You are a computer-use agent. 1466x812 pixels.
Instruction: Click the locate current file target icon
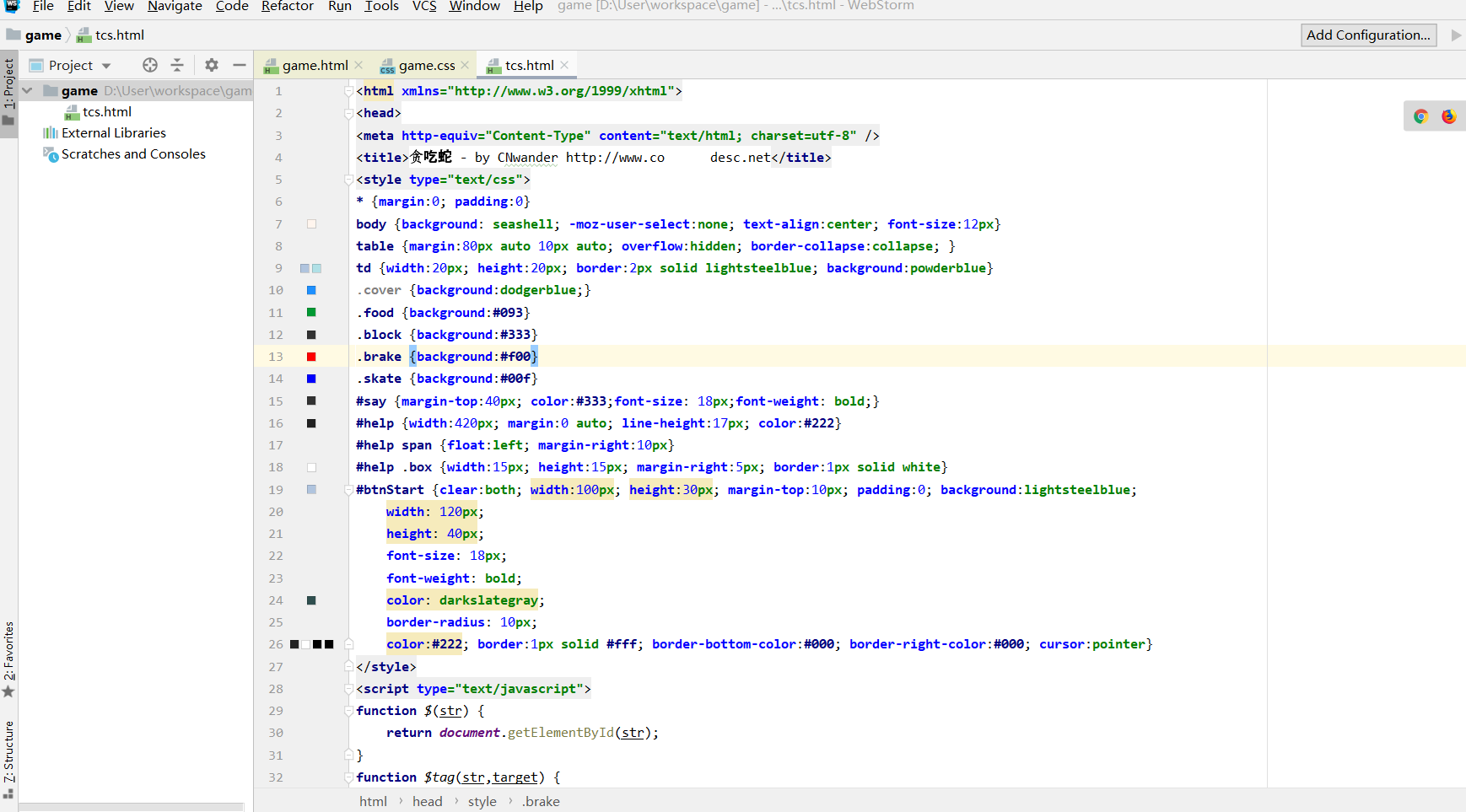click(150, 65)
